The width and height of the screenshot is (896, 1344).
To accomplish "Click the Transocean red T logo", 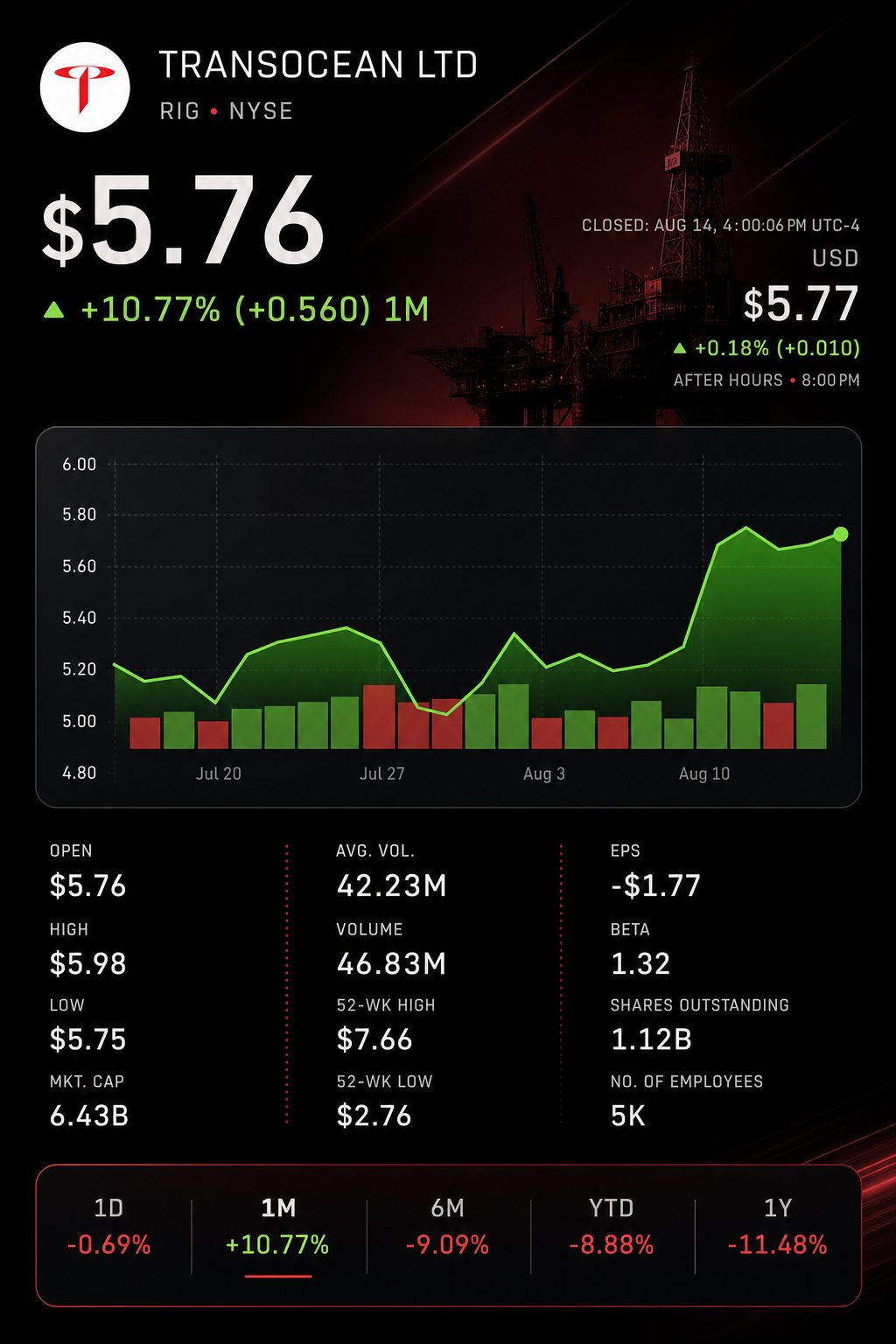I will click(85, 87).
